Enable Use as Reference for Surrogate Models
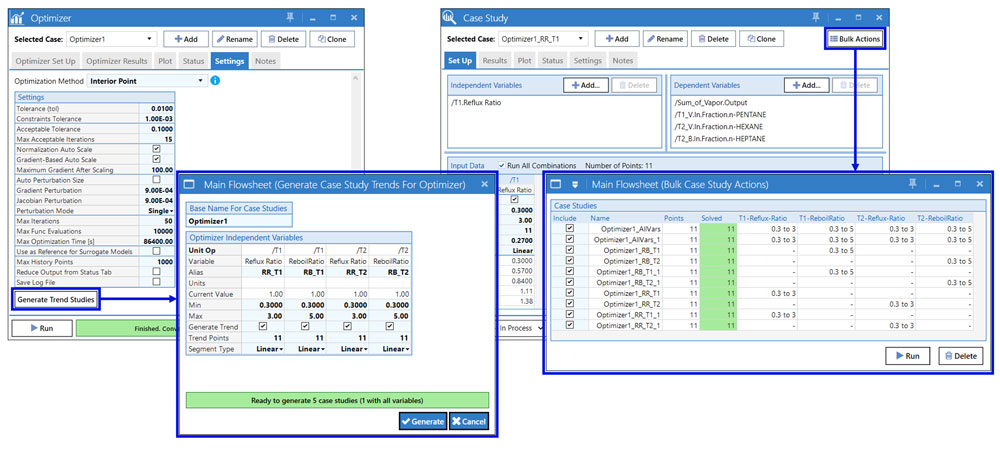The height and width of the screenshot is (450, 1000). coord(156,251)
